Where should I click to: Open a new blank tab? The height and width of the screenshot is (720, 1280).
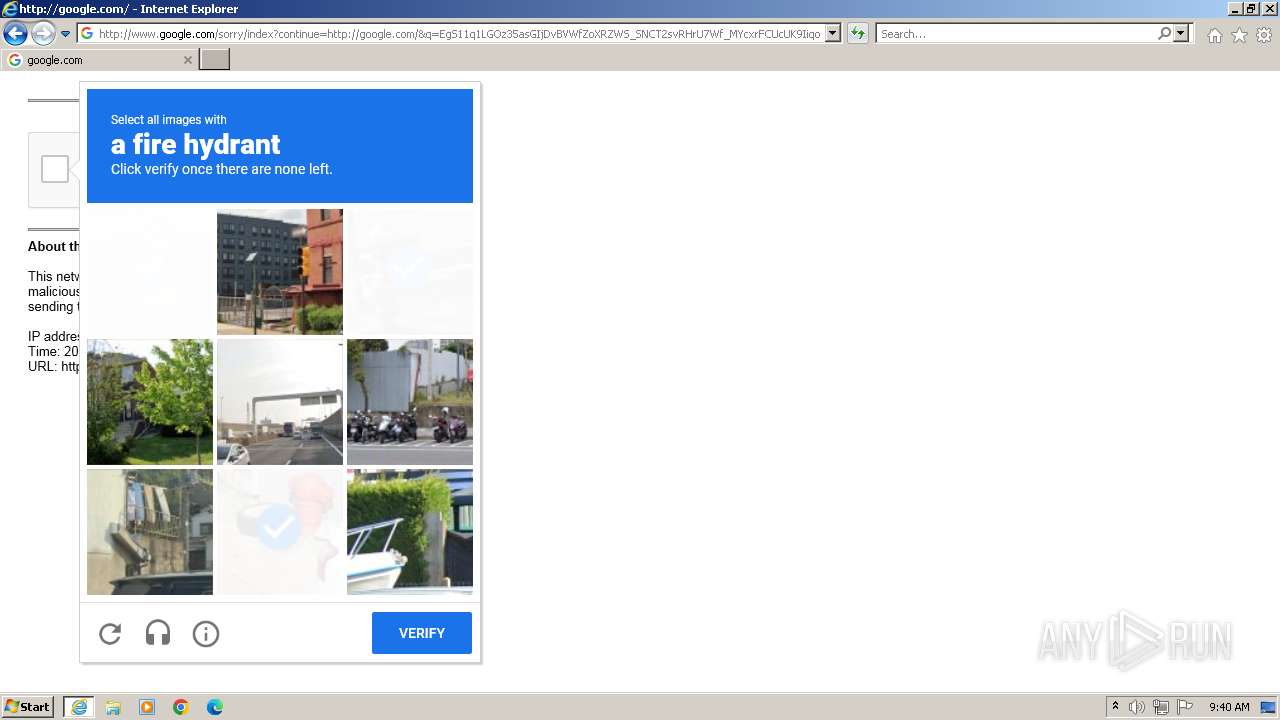215,60
